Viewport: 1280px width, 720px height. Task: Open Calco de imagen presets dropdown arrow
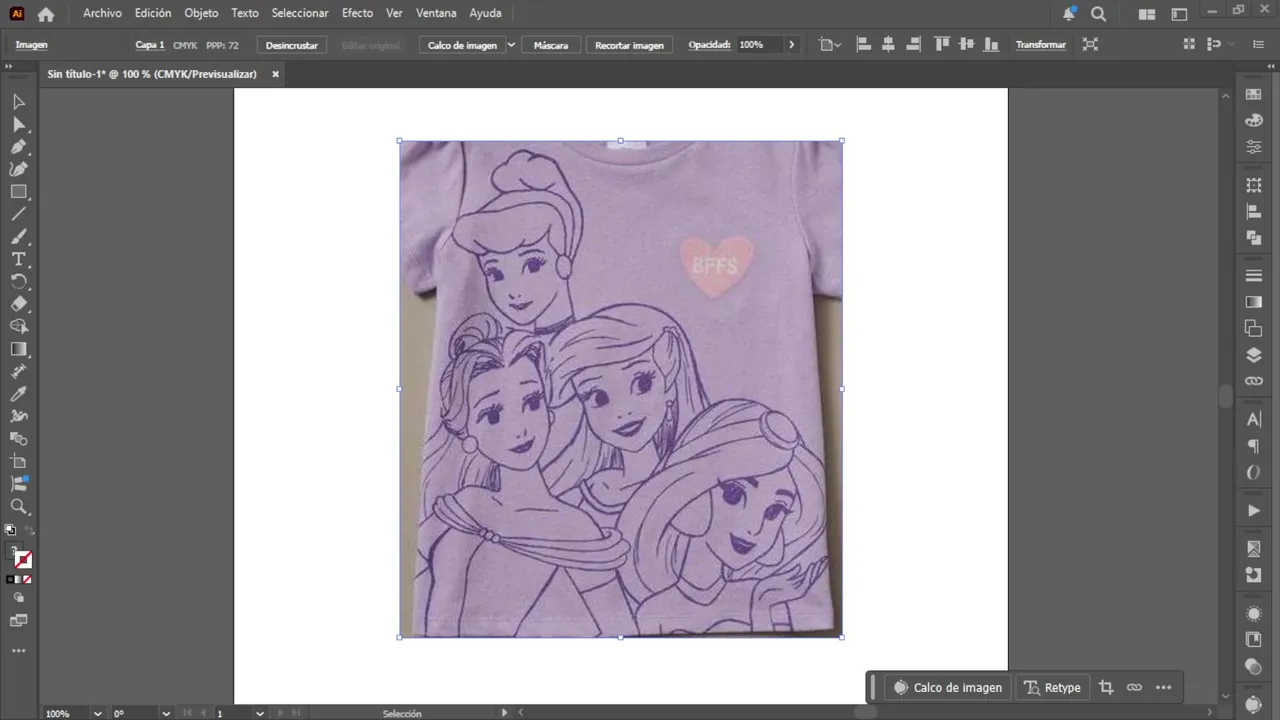tap(511, 45)
